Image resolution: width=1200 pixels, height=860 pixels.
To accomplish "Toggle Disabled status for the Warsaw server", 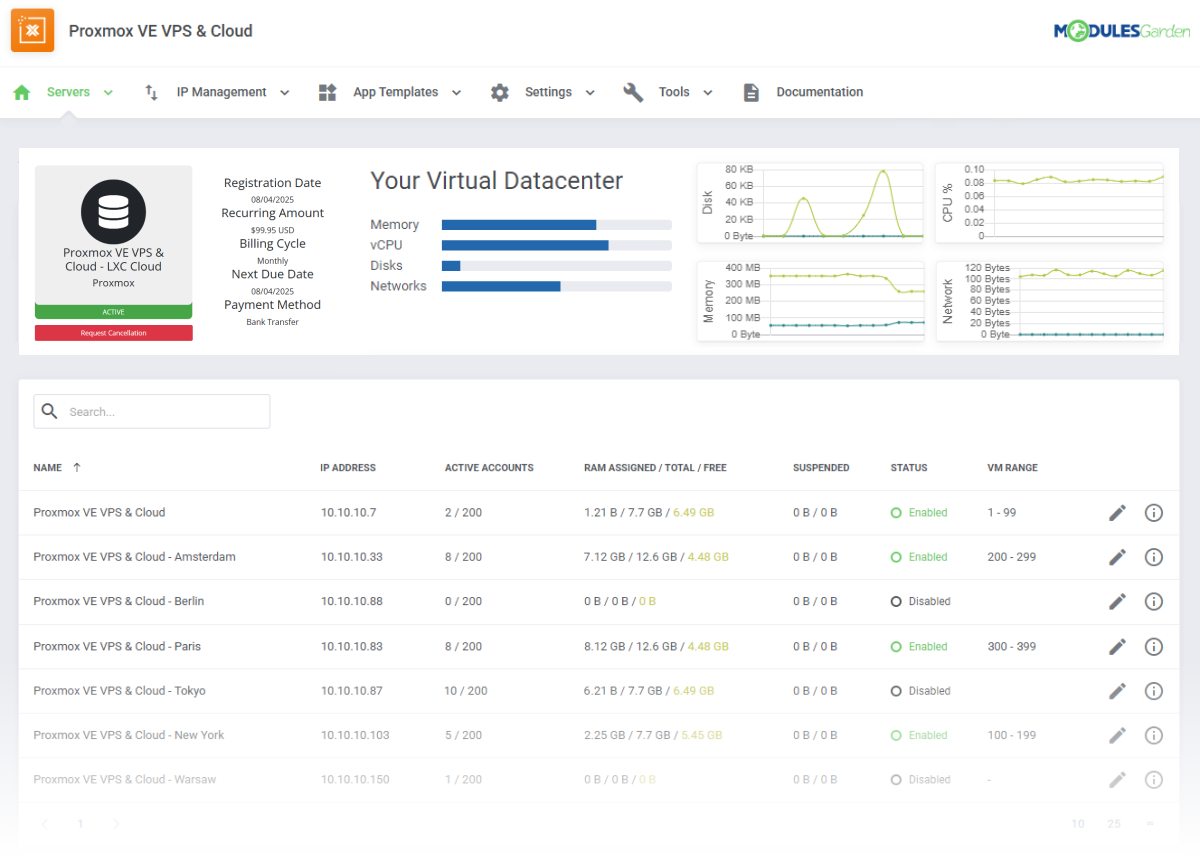I will point(921,779).
